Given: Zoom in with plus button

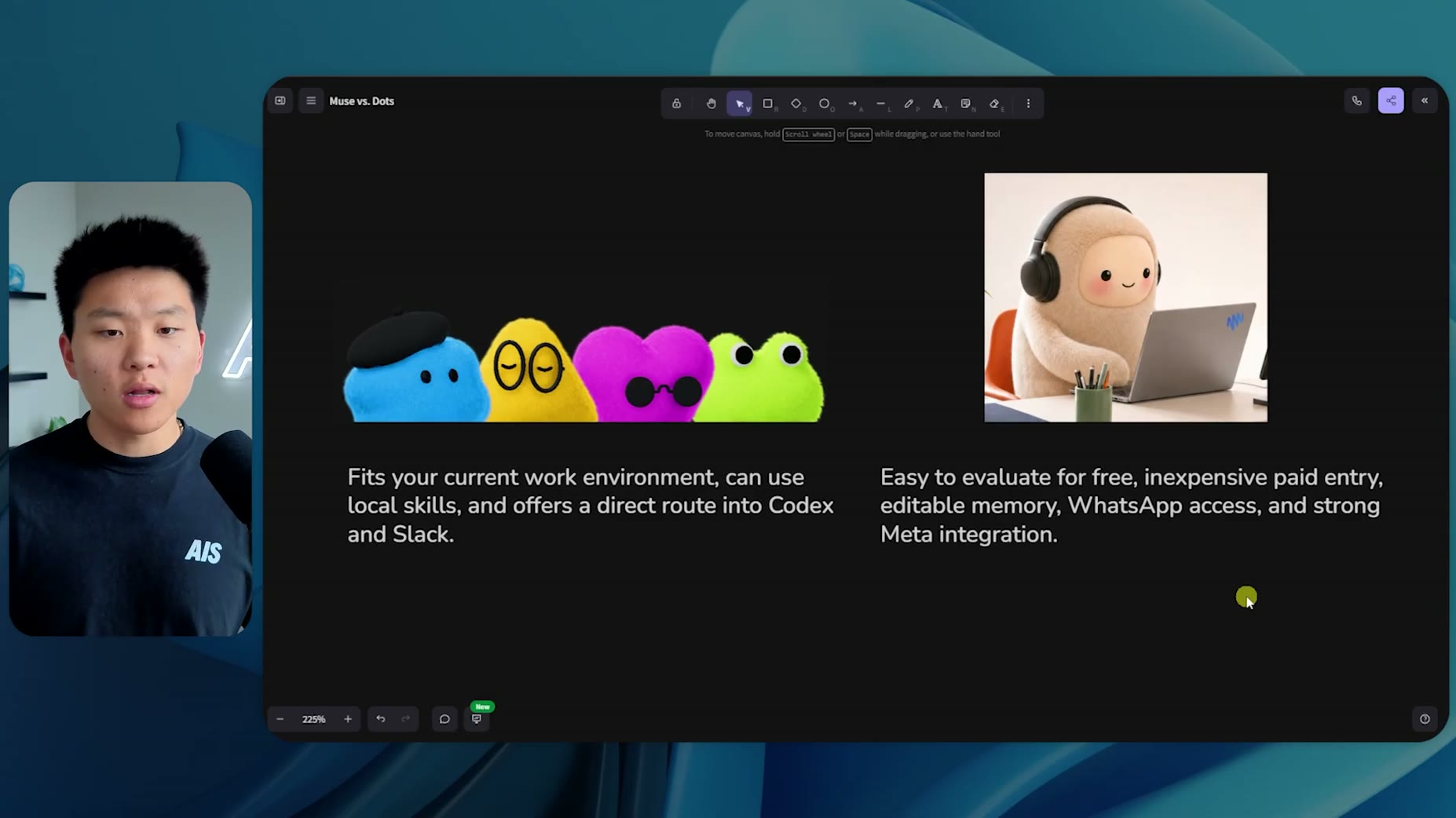Looking at the screenshot, I should 348,719.
